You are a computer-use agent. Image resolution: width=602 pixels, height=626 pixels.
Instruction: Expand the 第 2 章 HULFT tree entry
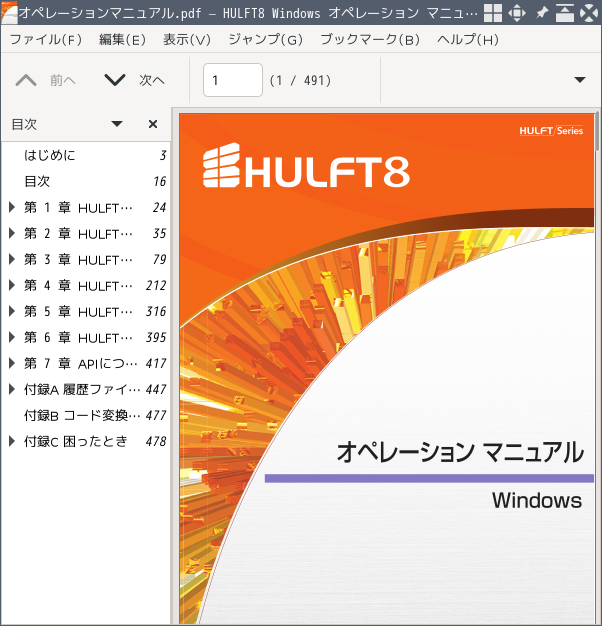tap(12, 233)
